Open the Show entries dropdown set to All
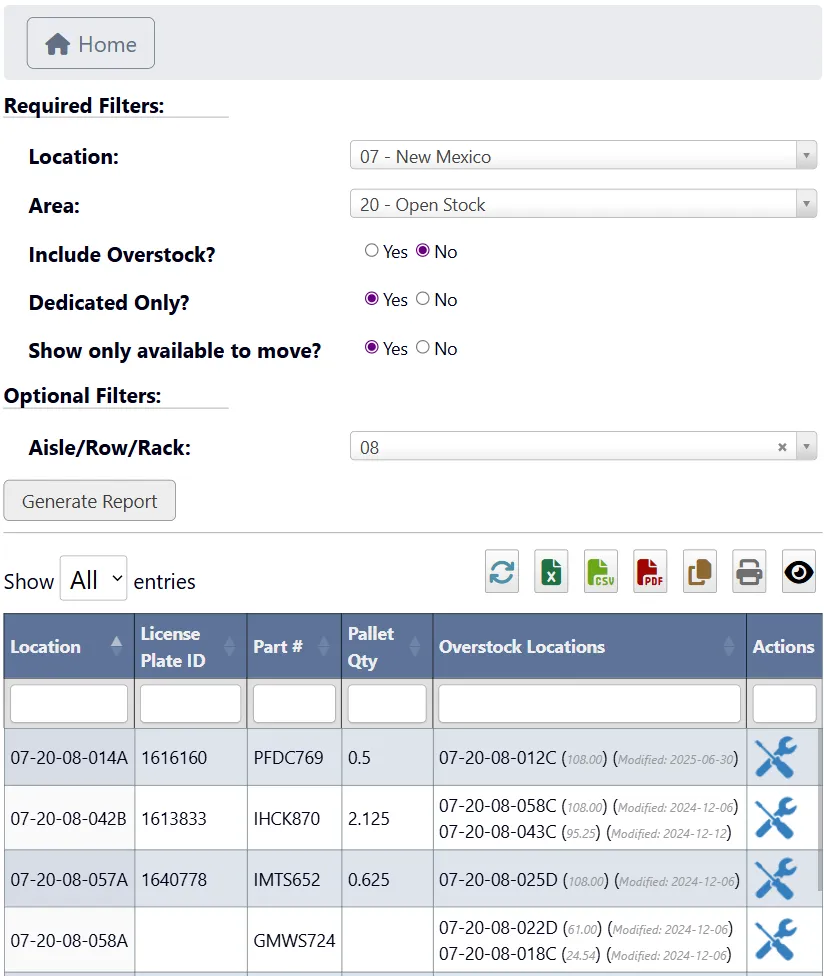Viewport: 824px width, 976px height. (93, 578)
